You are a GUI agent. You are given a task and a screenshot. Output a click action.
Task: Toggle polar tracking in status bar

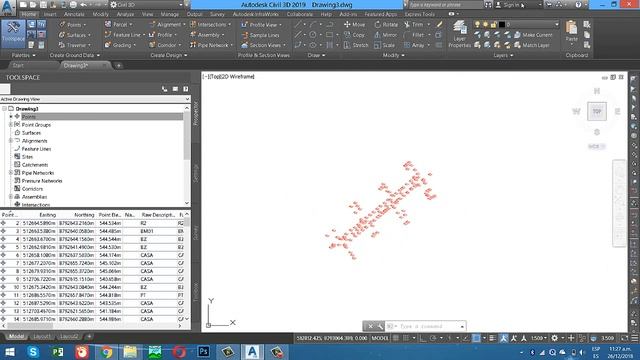pos(433,338)
